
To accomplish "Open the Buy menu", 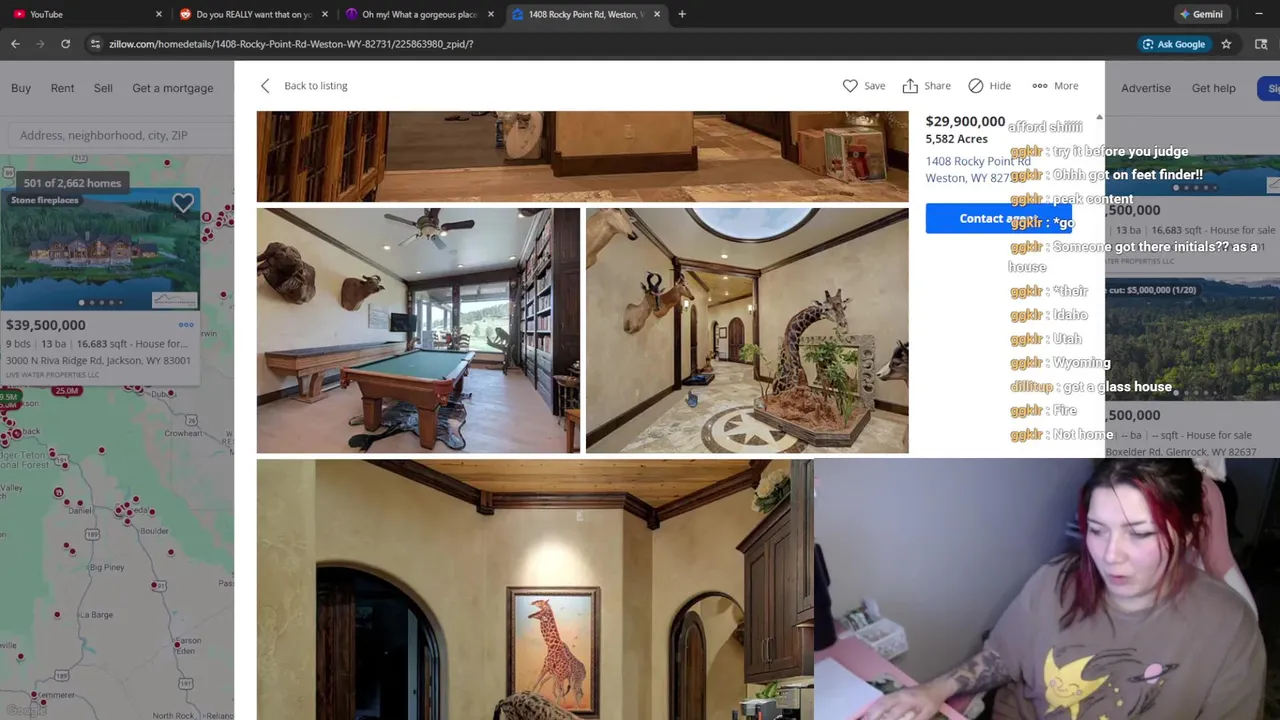I will 21,88.
